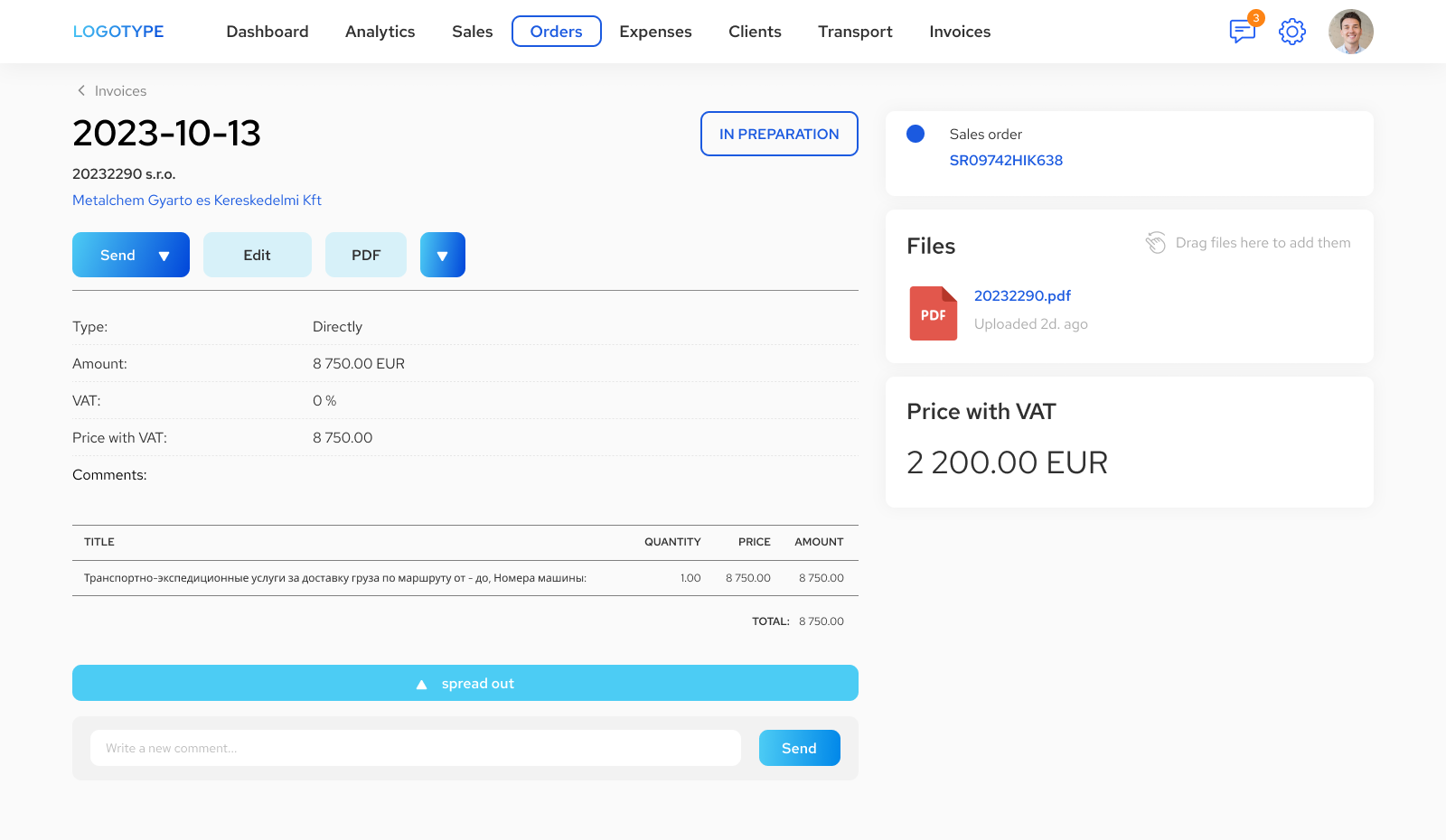Image resolution: width=1446 pixels, height=840 pixels.
Task: Click the blue status dot beside Sales order
Action: point(915,133)
